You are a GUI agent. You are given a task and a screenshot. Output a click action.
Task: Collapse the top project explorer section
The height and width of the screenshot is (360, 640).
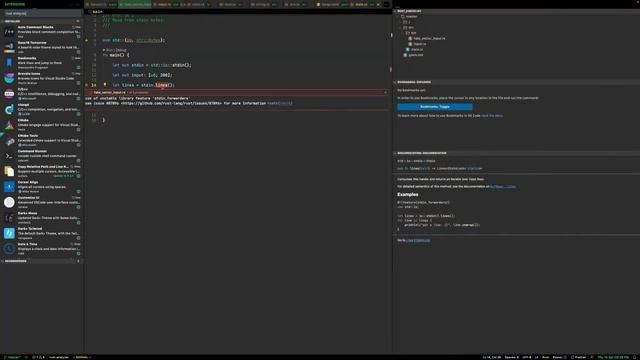tap(516, 11)
